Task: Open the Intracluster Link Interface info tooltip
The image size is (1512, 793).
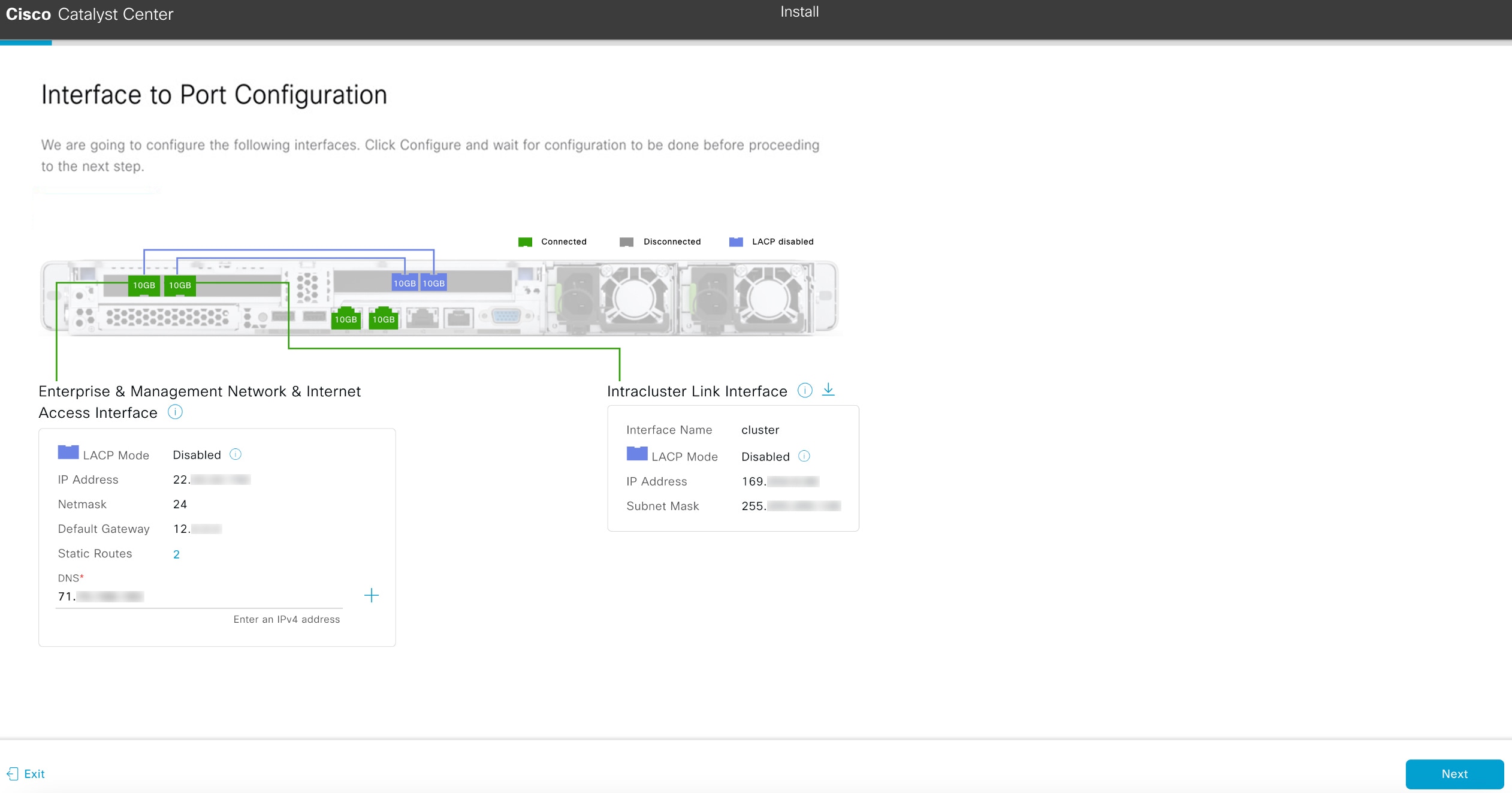Action: (805, 391)
